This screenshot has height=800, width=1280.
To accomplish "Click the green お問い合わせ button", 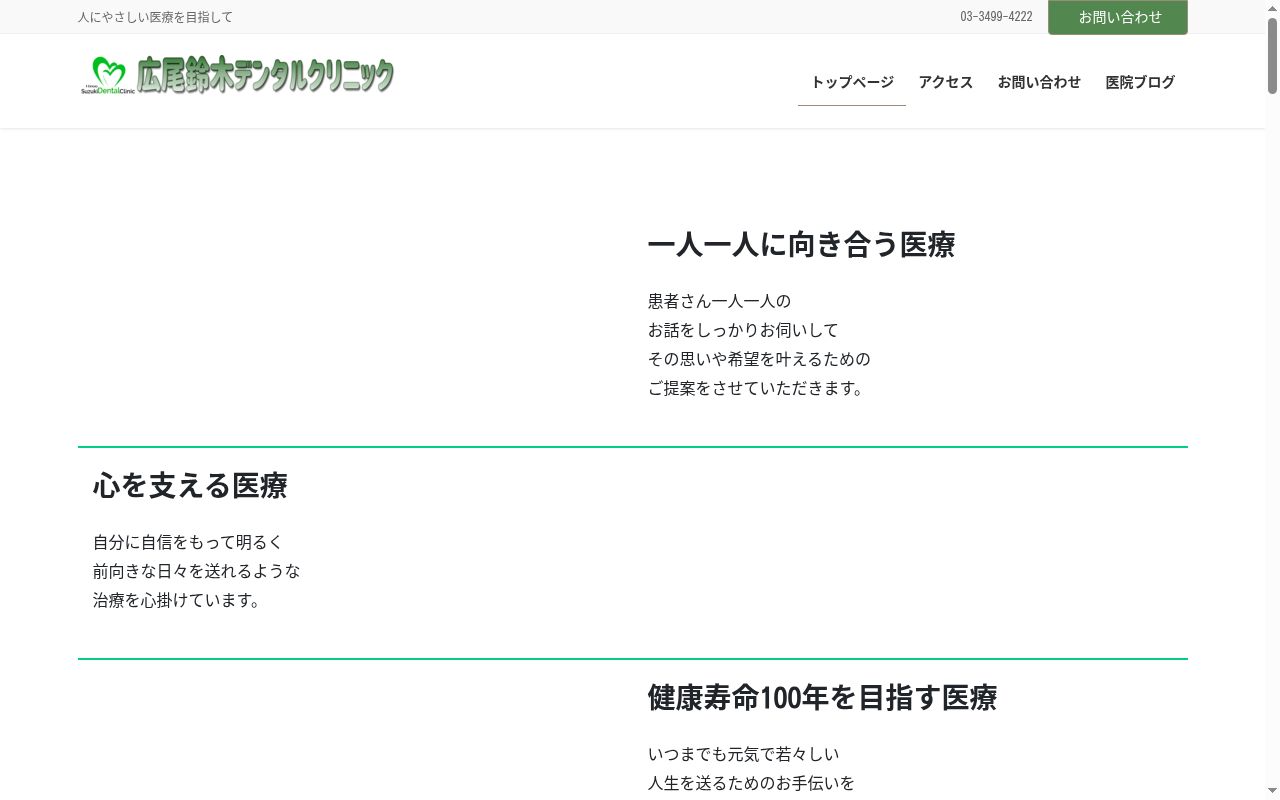I will tap(1118, 17).
